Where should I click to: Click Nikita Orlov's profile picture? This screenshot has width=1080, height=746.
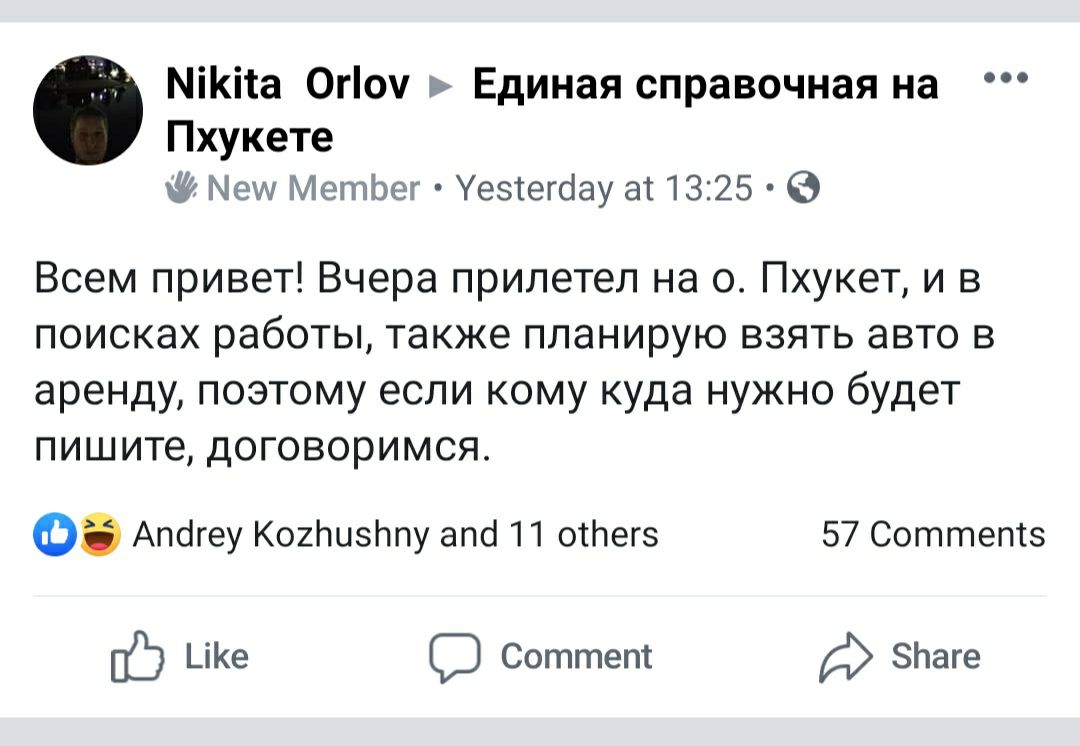coord(88,110)
